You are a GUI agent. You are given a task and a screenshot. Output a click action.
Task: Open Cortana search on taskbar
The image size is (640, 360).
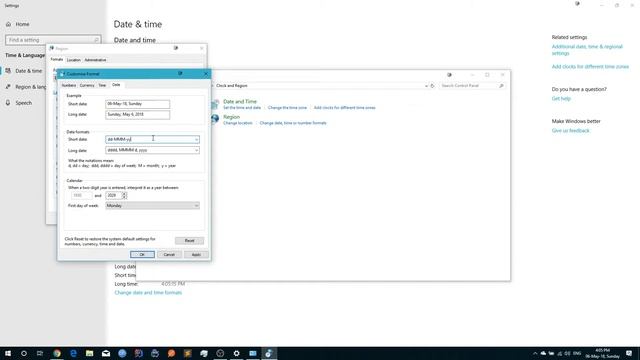click(x=24, y=353)
